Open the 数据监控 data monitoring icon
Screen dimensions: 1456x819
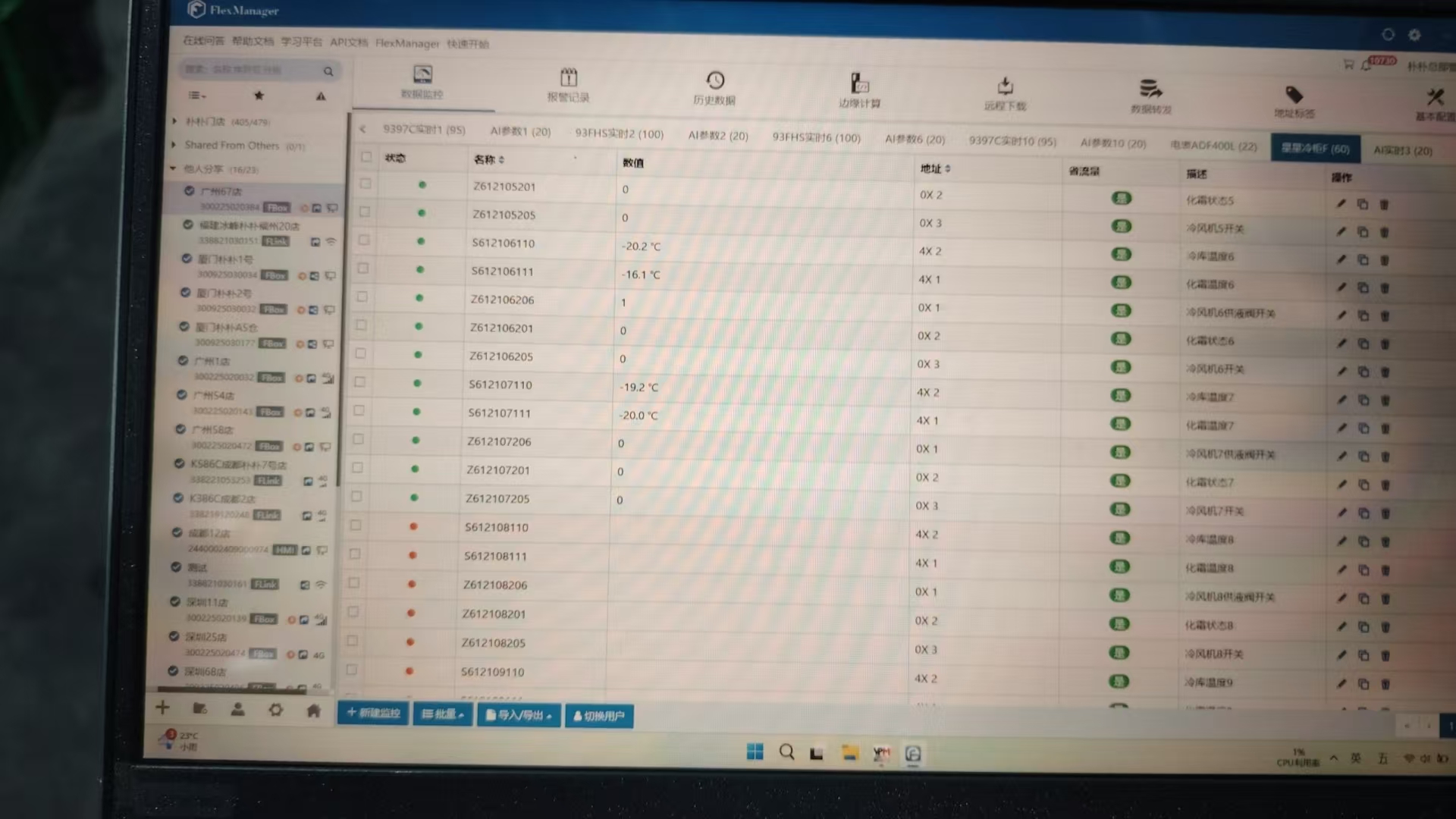click(422, 82)
